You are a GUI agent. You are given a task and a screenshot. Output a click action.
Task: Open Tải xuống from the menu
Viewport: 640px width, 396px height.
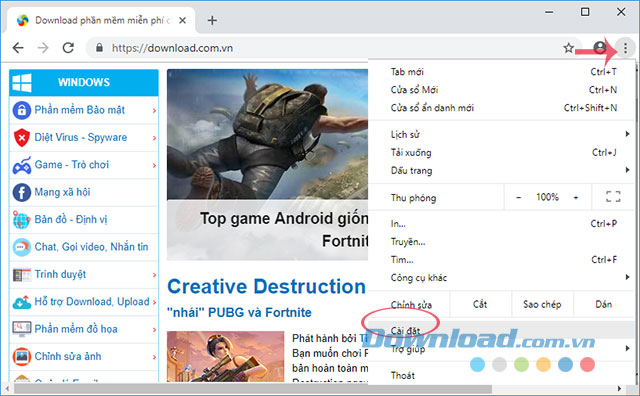[501, 152]
